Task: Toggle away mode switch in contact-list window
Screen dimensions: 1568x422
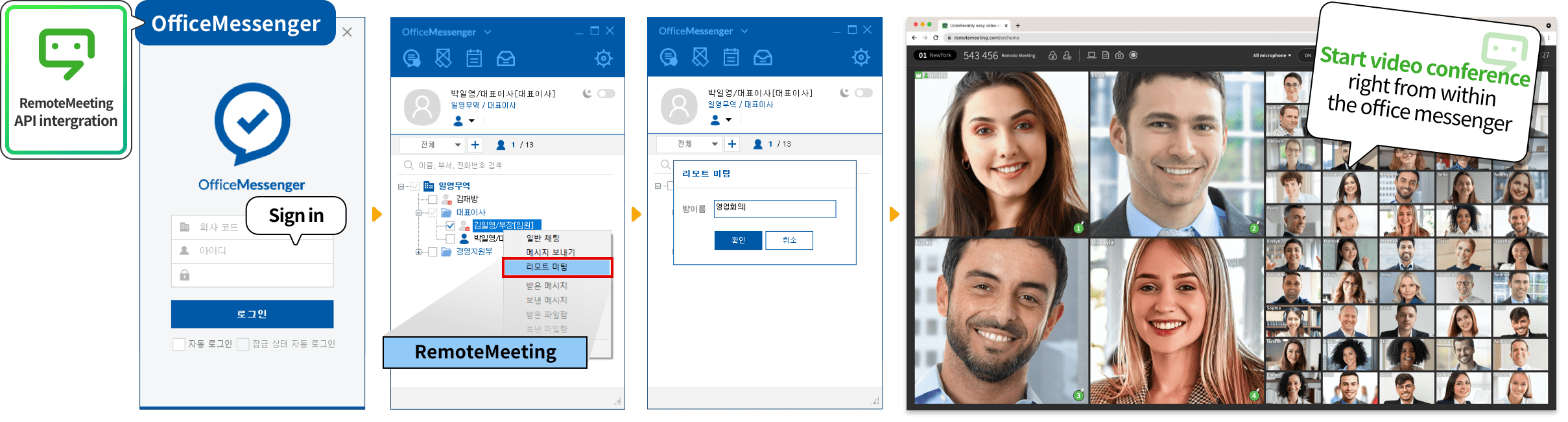Action: click(606, 93)
